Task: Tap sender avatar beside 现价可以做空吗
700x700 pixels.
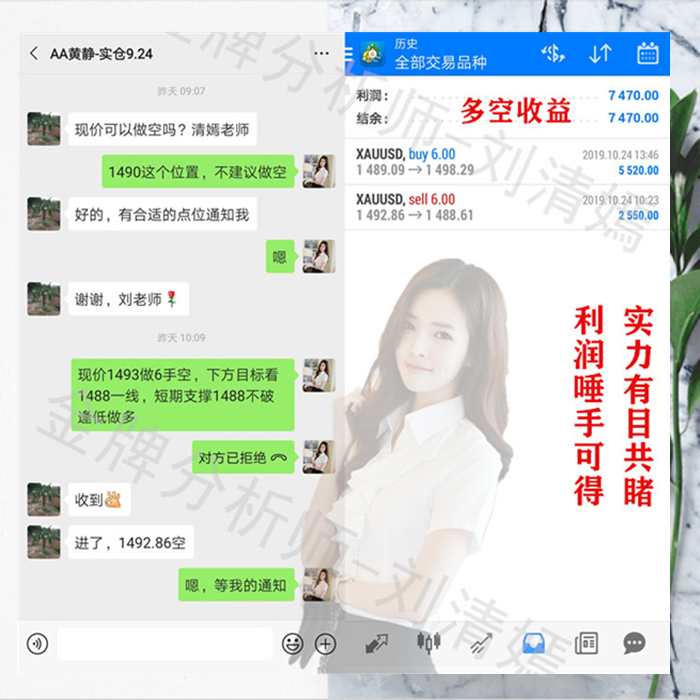Action: pyautogui.click(x=44, y=129)
